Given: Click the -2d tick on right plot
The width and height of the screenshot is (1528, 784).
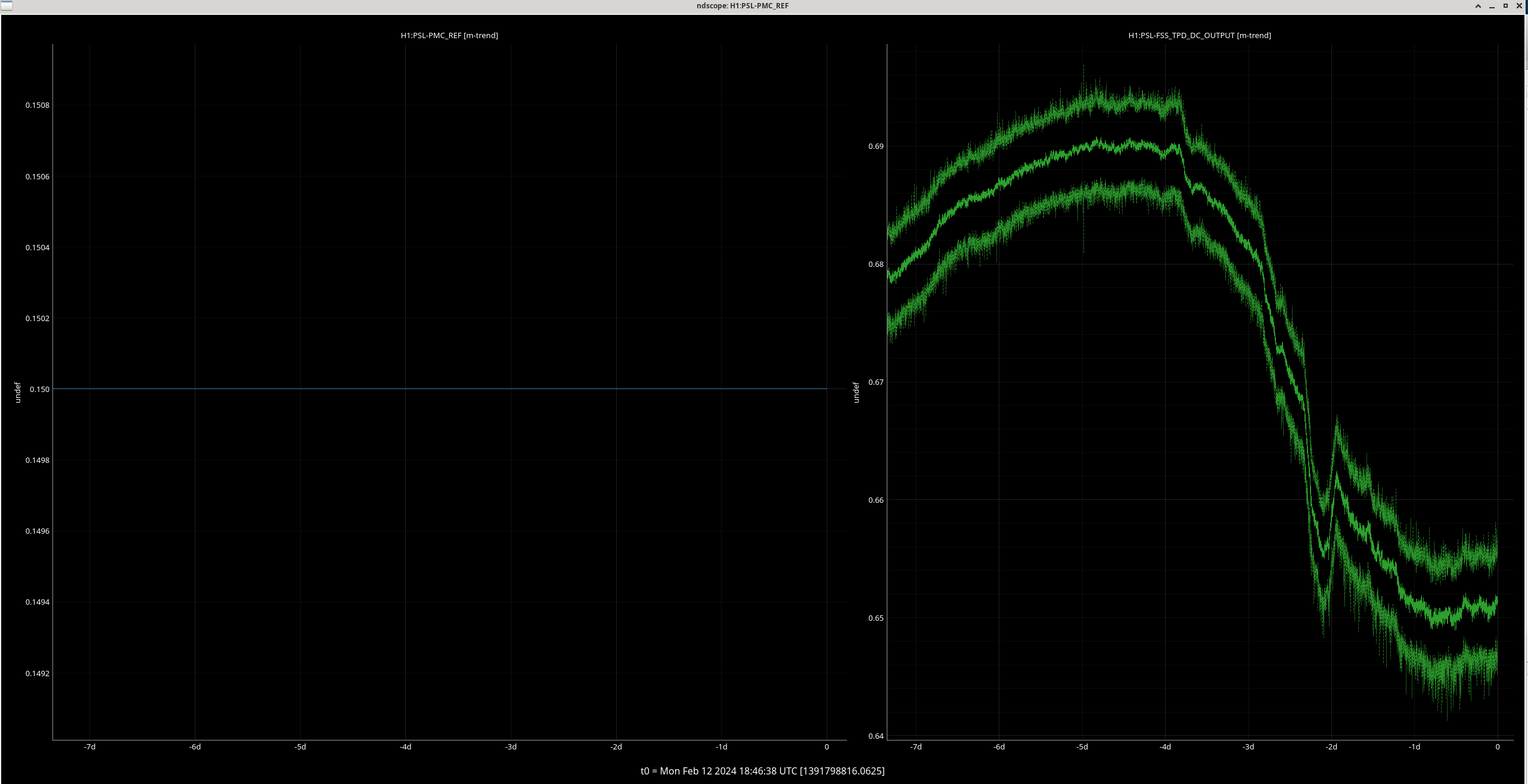Looking at the screenshot, I should pos(1331,746).
